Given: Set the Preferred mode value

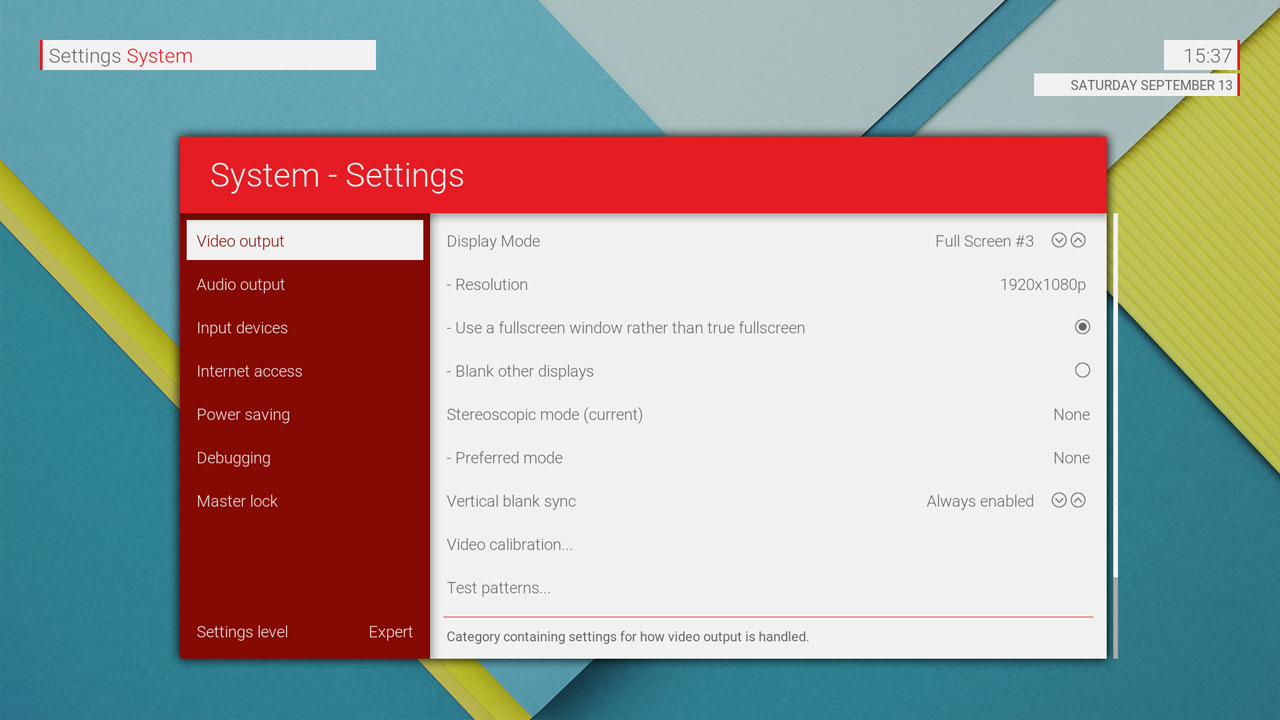Looking at the screenshot, I should pos(1070,458).
